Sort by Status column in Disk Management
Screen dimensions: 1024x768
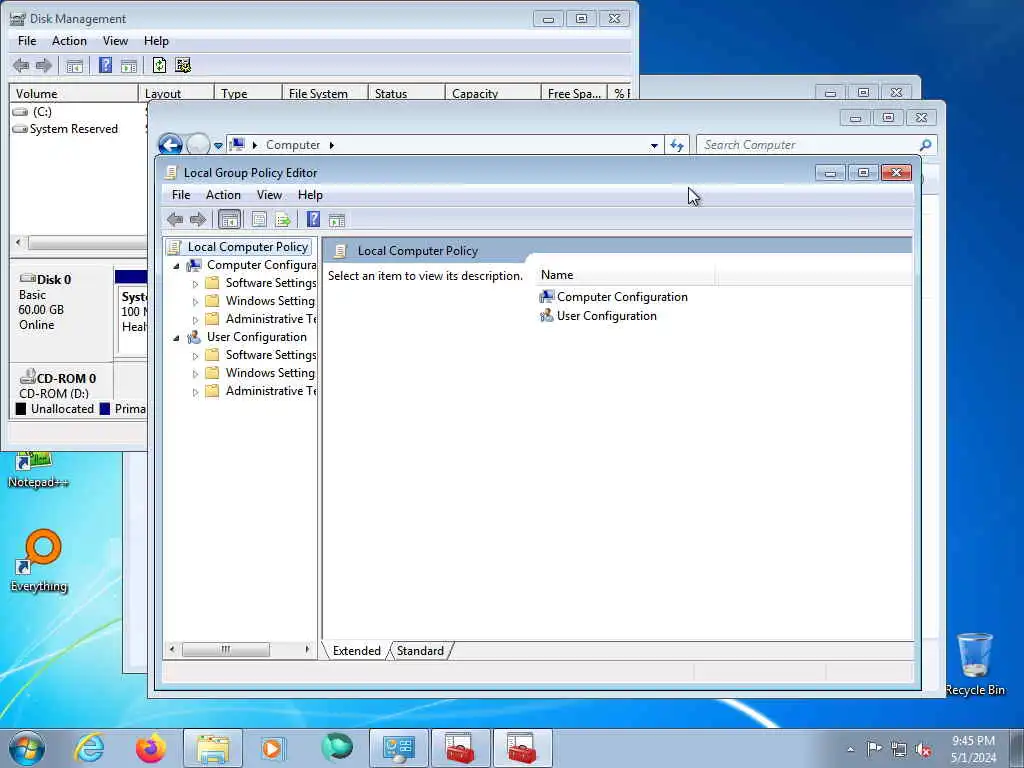point(406,93)
